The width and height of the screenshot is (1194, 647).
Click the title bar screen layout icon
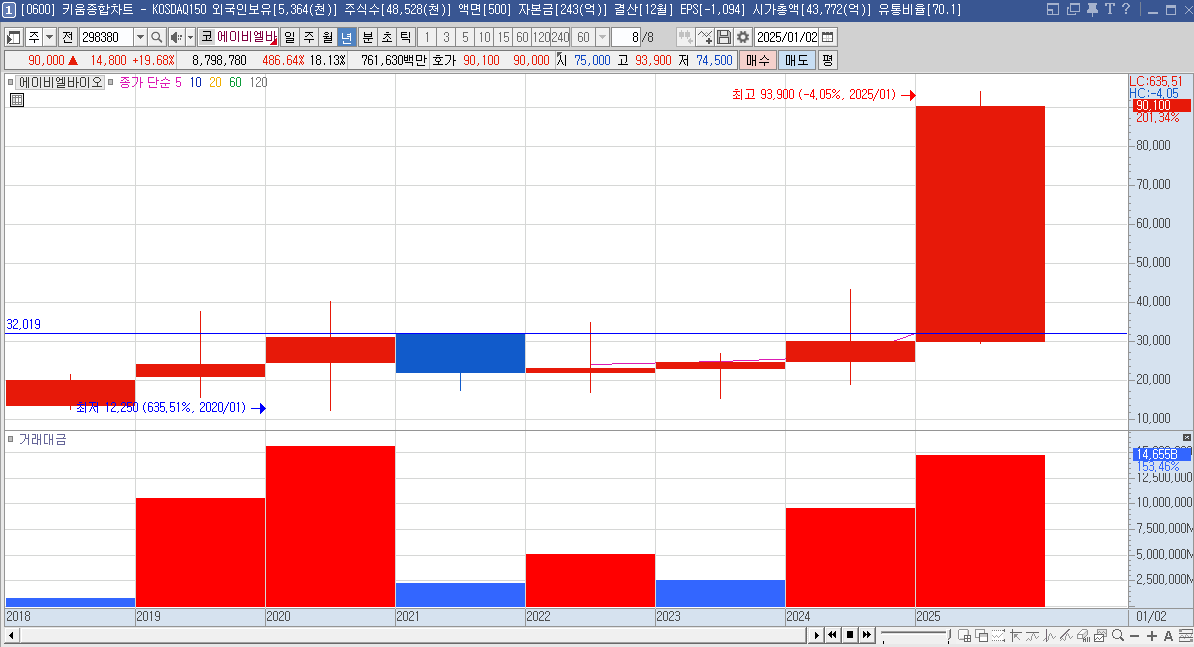coord(1053,9)
